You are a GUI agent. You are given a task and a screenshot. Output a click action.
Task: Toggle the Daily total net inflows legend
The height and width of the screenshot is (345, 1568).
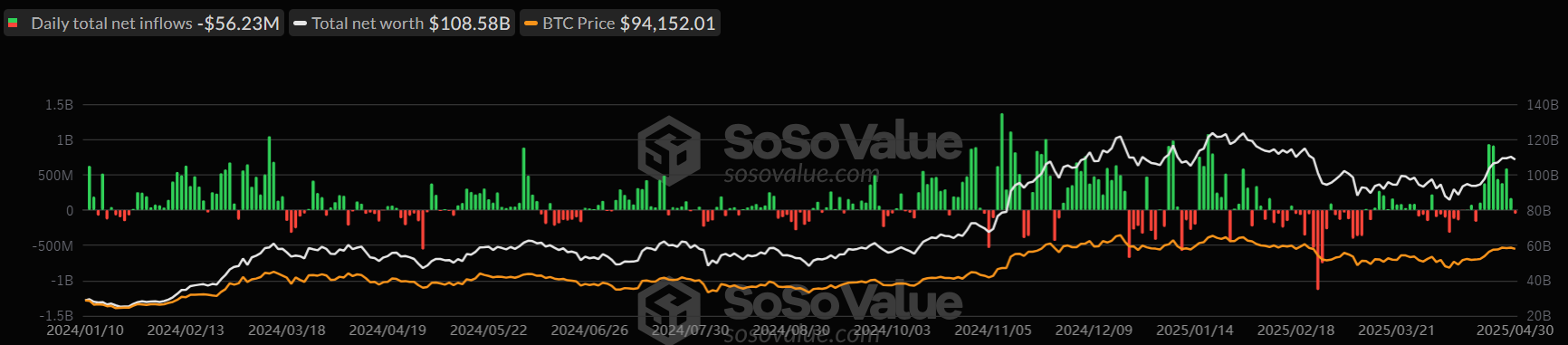[144, 24]
